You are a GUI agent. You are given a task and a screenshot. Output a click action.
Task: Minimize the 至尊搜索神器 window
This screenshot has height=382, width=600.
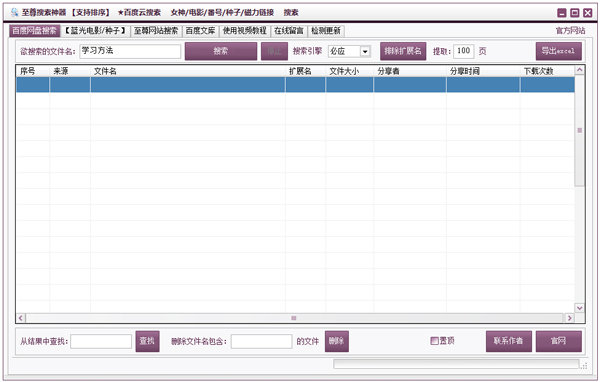[x=562, y=13]
